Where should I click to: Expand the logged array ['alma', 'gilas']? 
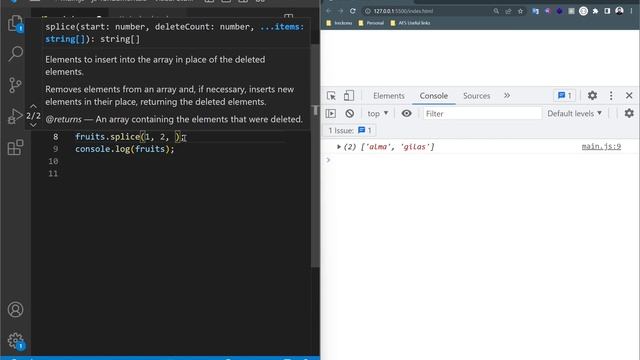click(x=338, y=147)
